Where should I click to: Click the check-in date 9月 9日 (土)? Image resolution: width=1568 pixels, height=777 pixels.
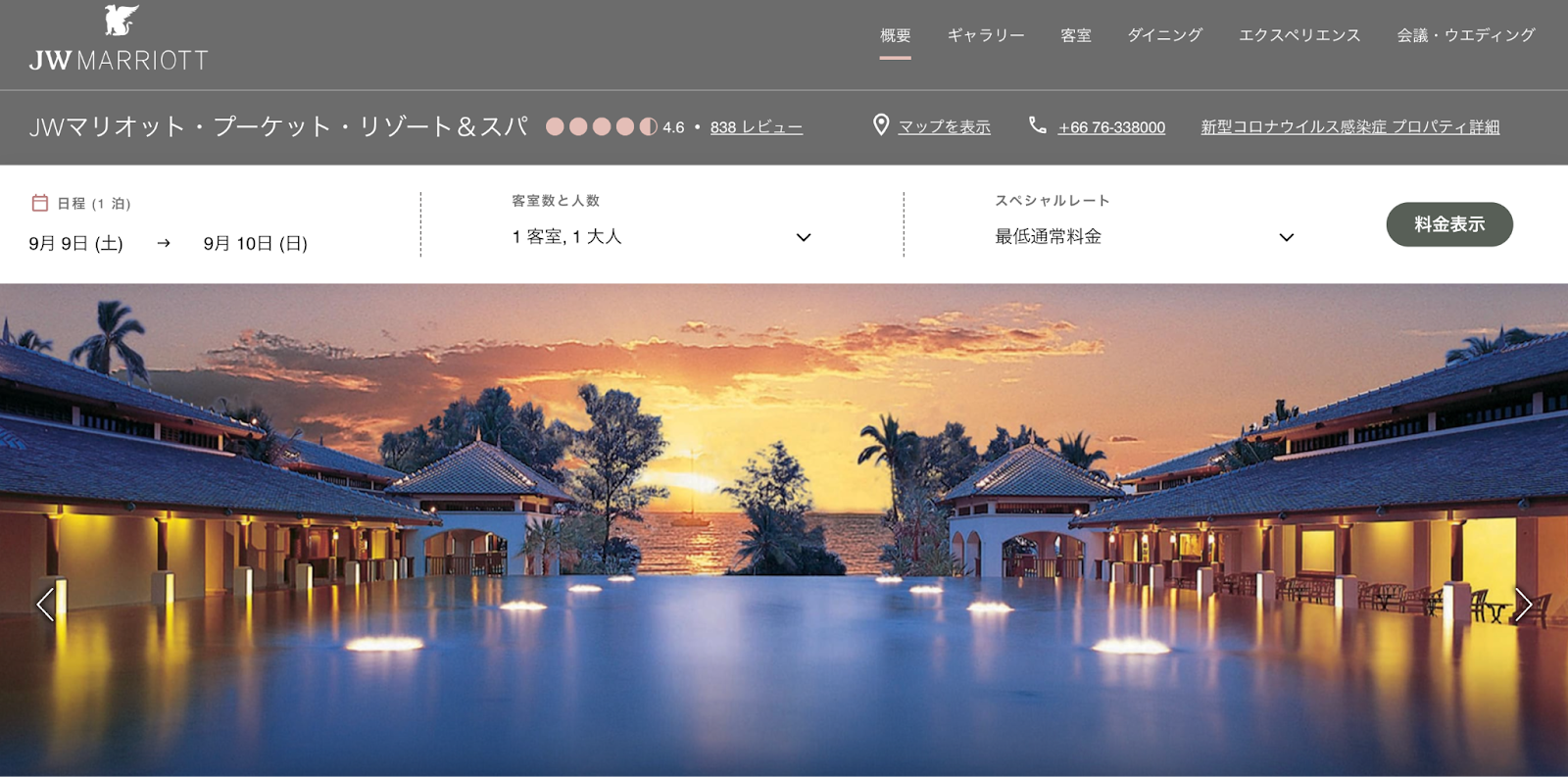(75, 243)
